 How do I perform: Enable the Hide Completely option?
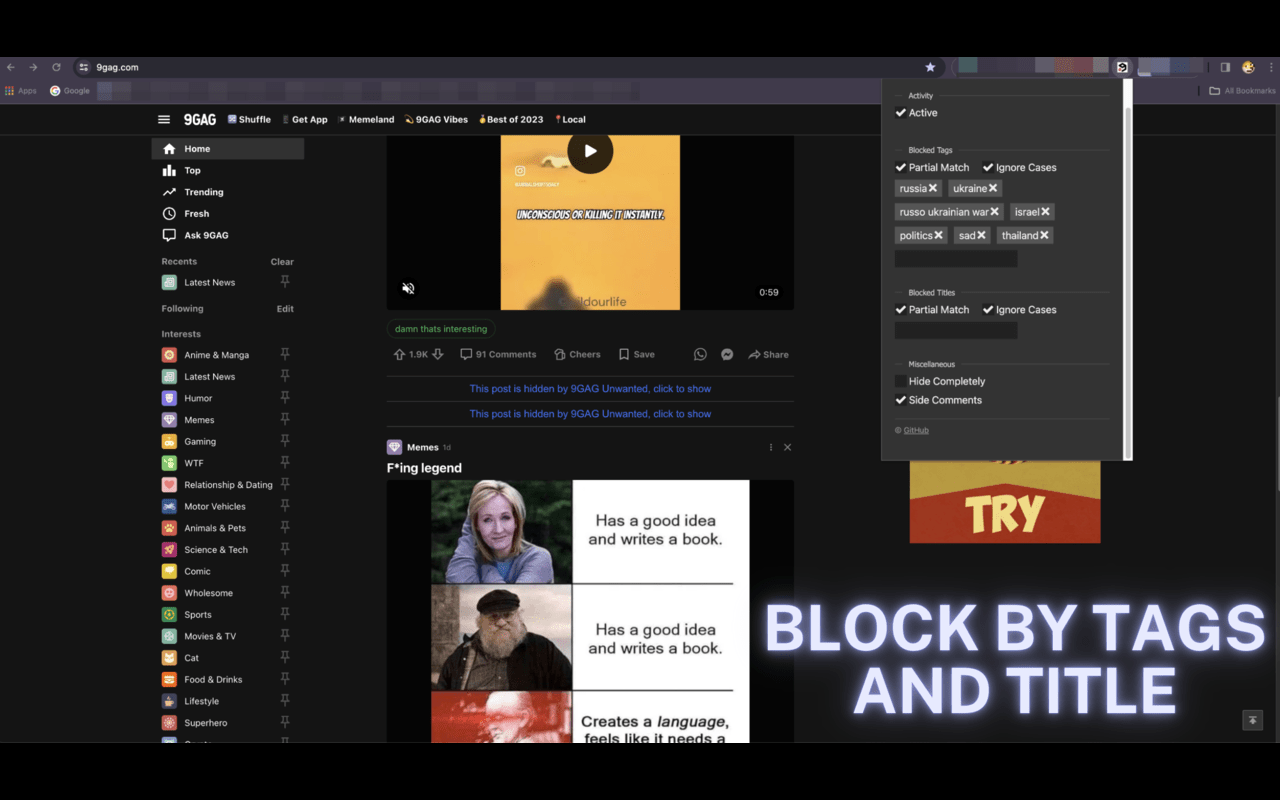pos(901,381)
